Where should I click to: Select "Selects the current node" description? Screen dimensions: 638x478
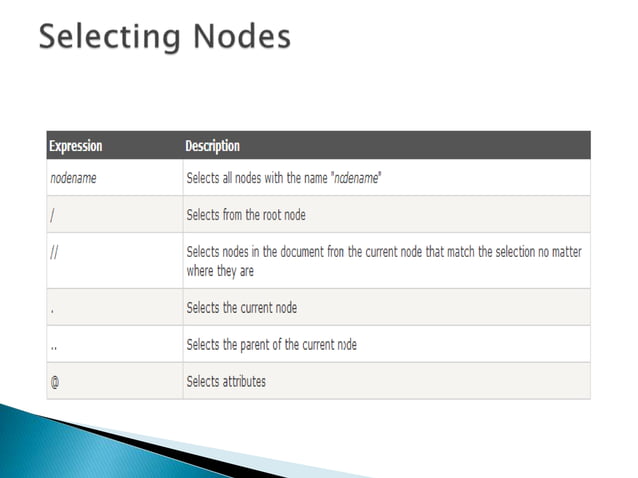coord(242,308)
